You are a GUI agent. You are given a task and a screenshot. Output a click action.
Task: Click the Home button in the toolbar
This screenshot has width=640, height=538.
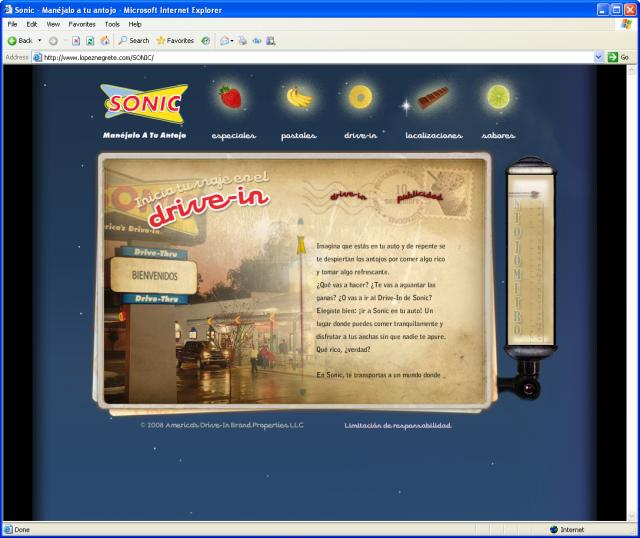pyautogui.click(x=104, y=41)
